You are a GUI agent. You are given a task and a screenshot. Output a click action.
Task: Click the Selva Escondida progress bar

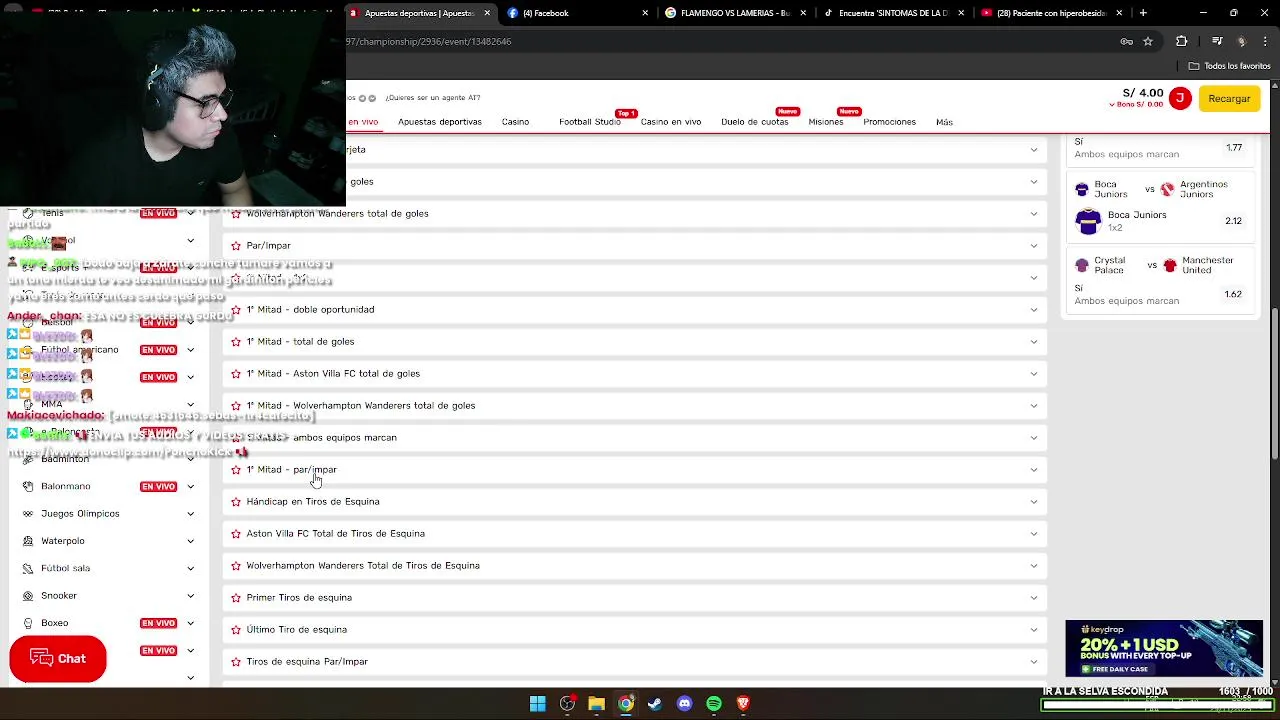point(1156,705)
